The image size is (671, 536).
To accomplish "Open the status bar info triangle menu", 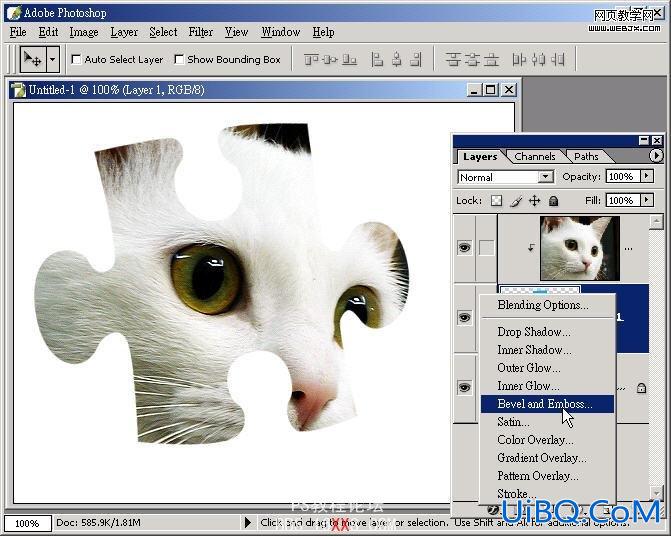I will [247, 522].
